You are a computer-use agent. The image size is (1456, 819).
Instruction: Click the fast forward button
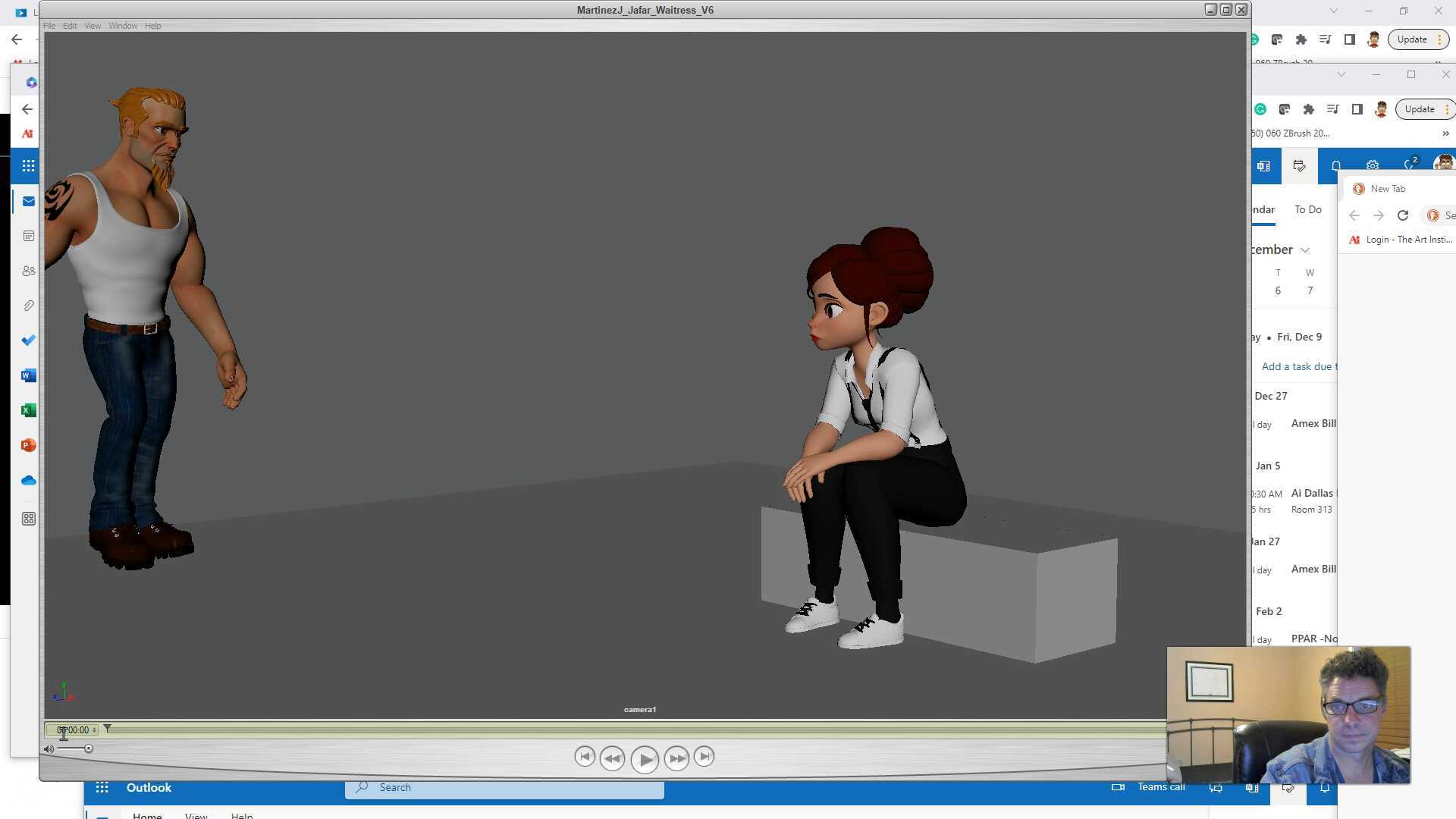point(676,758)
